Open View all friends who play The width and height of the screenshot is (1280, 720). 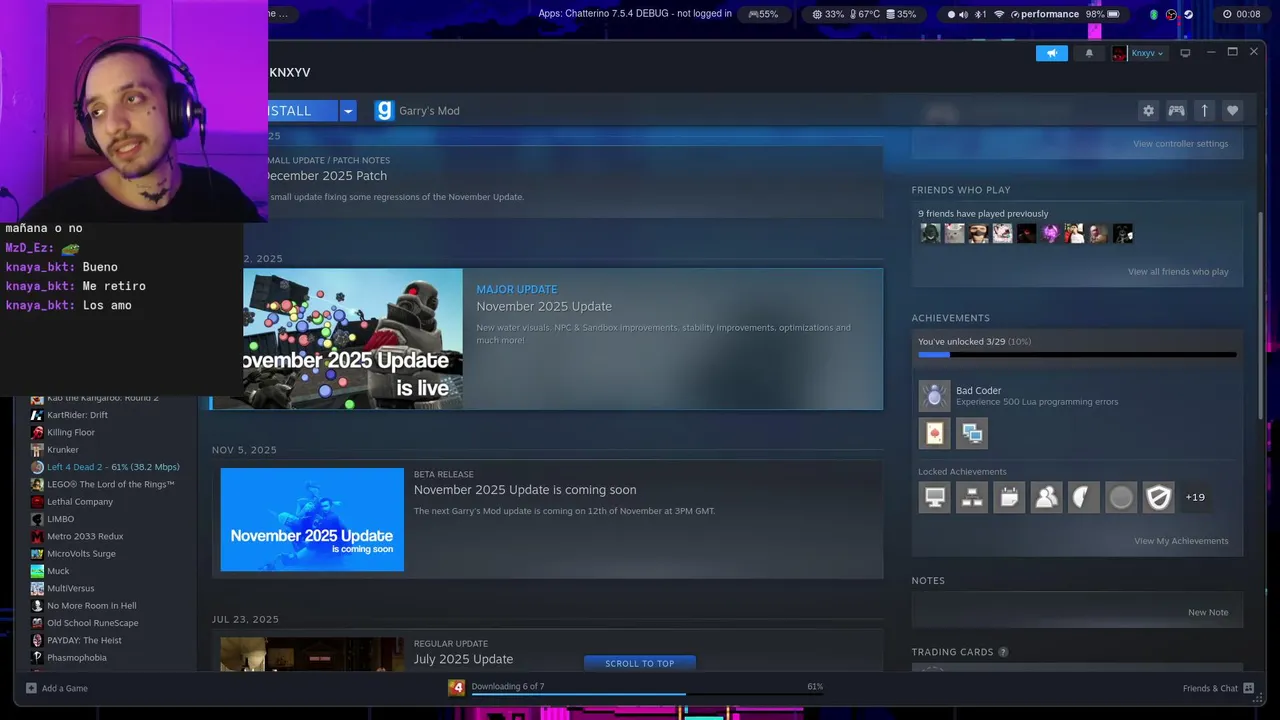pos(1178,272)
